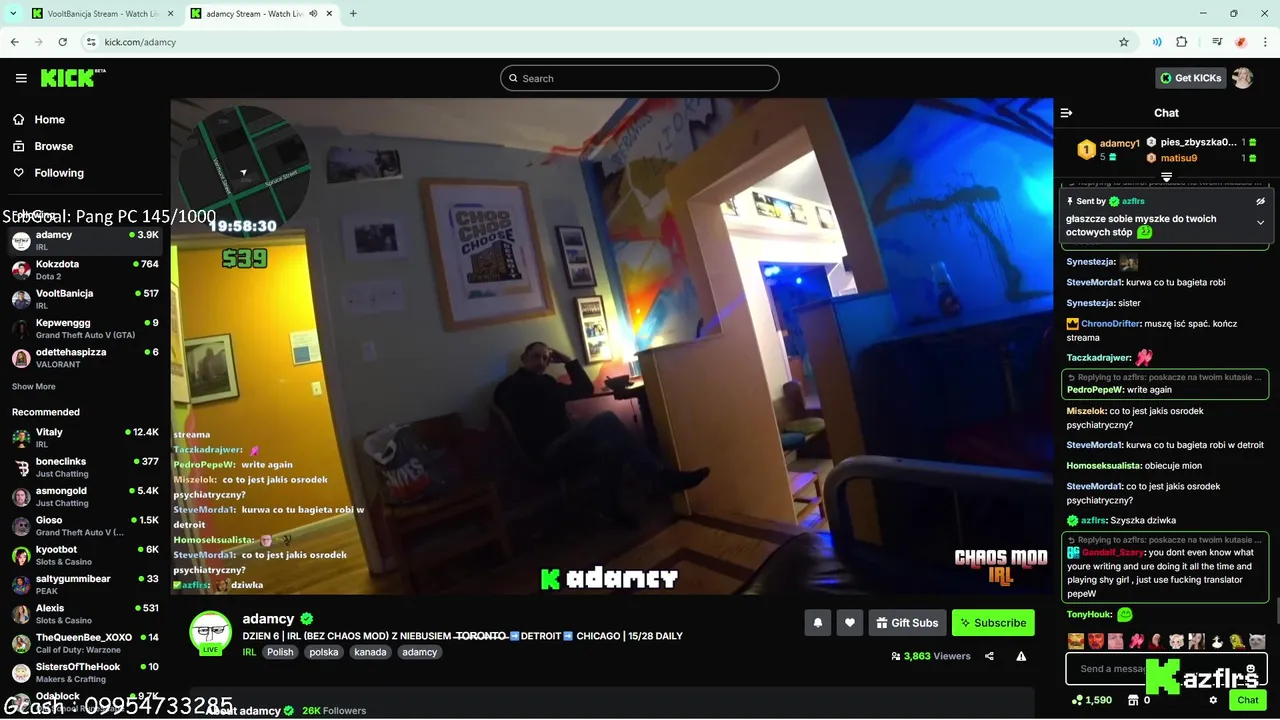Screen dimensions: 1280x720
Task: Open the shop icon below chat input
Action: (x=1133, y=700)
